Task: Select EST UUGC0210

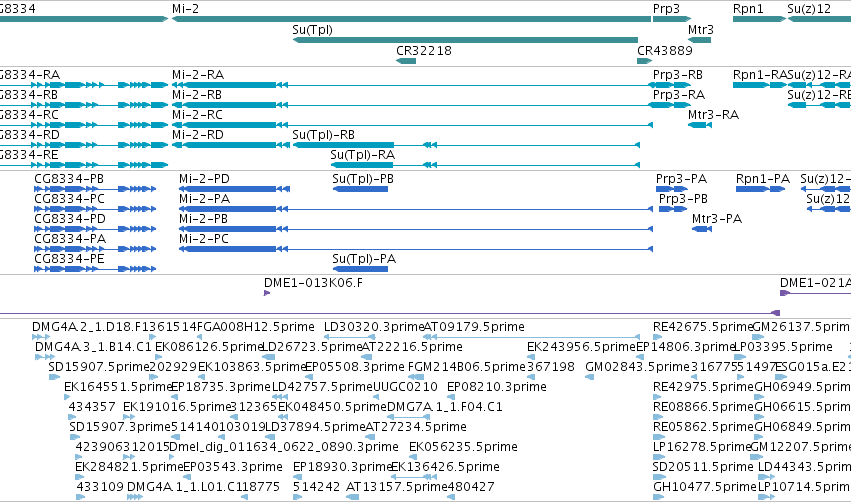Action: click(378, 397)
